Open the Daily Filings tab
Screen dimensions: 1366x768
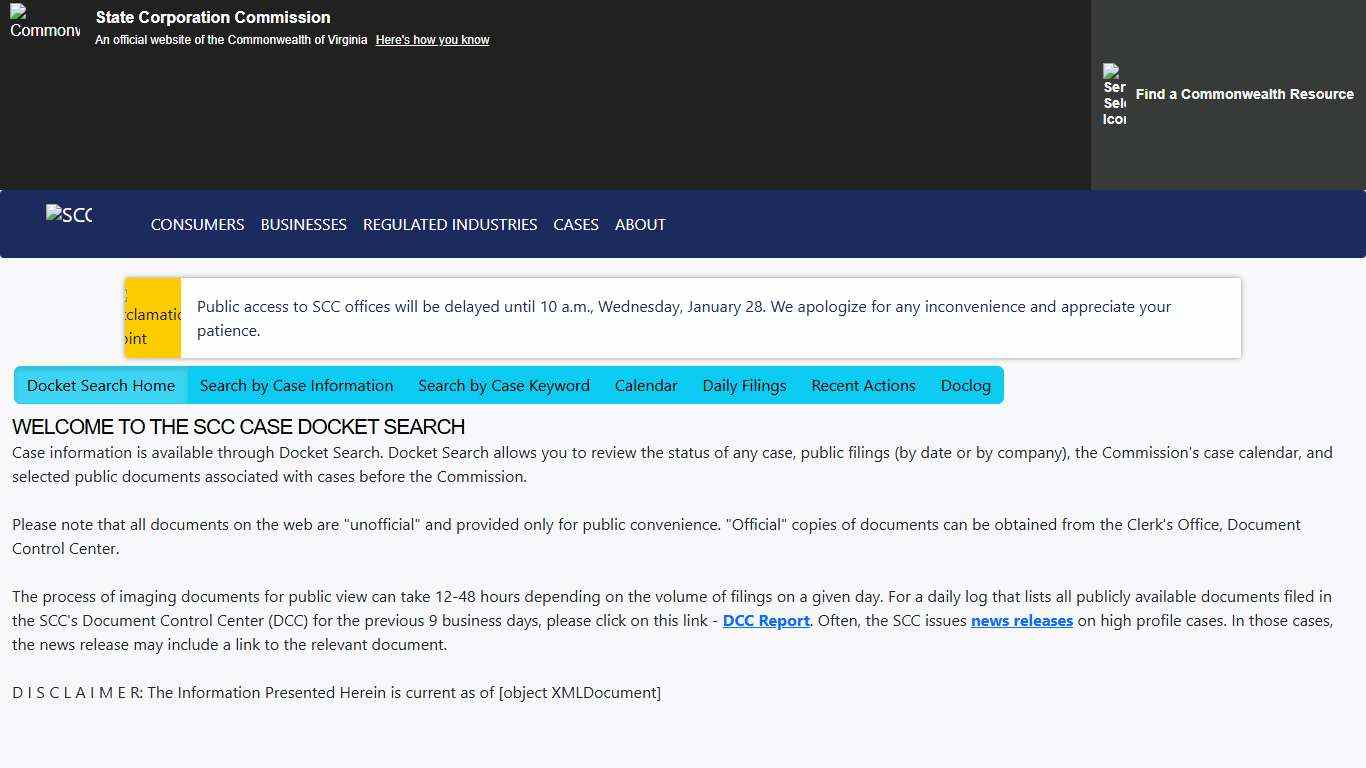(x=744, y=385)
